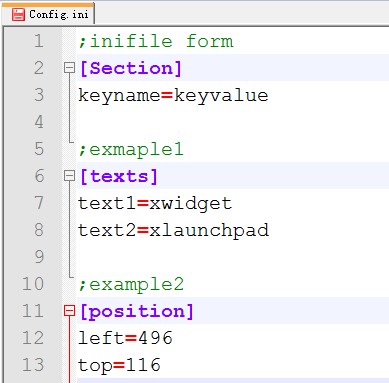Image resolution: width=389 pixels, height=383 pixels.
Task: Click the red save icon on Config.ini tab
Action: pyautogui.click(x=18, y=15)
